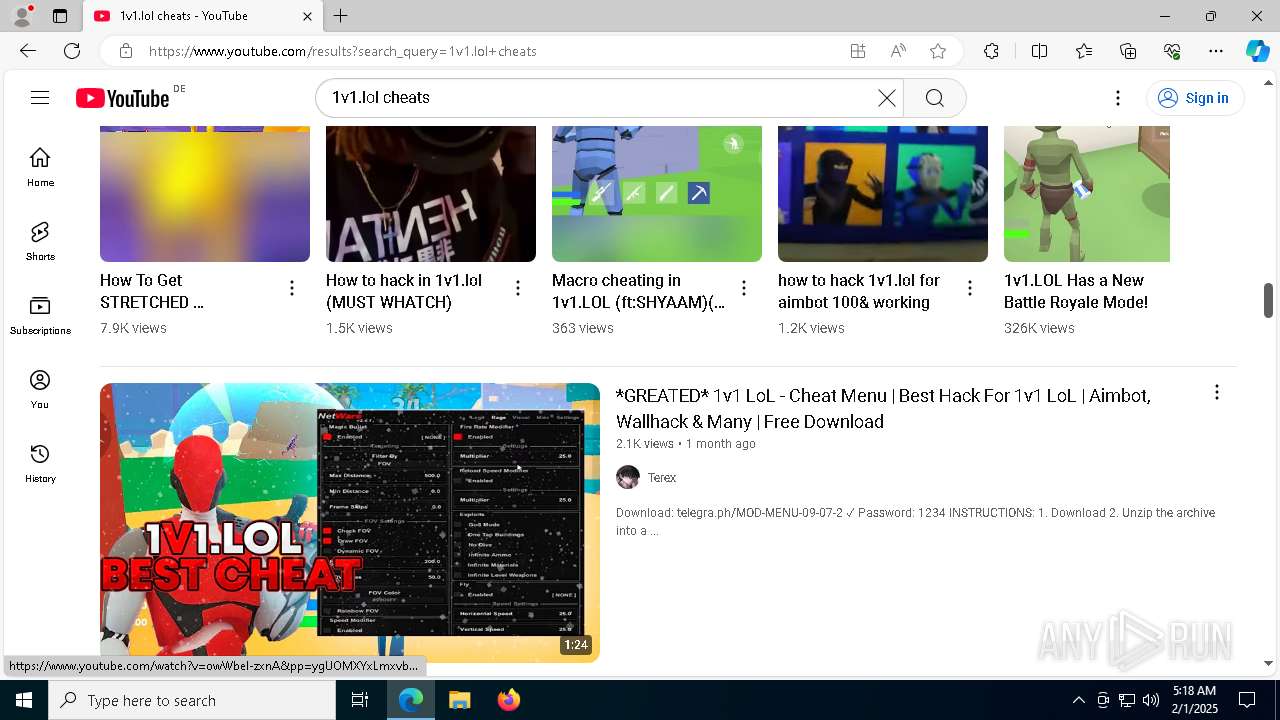Open the YouTube hamburger guide menu
This screenshot has height=720, width=1280.
click(40, 97)
